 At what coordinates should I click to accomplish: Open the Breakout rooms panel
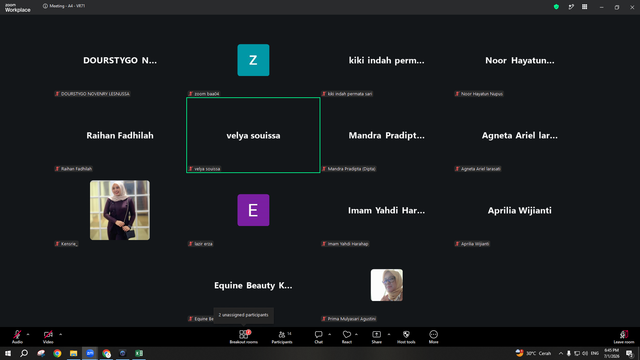[243, 337]
